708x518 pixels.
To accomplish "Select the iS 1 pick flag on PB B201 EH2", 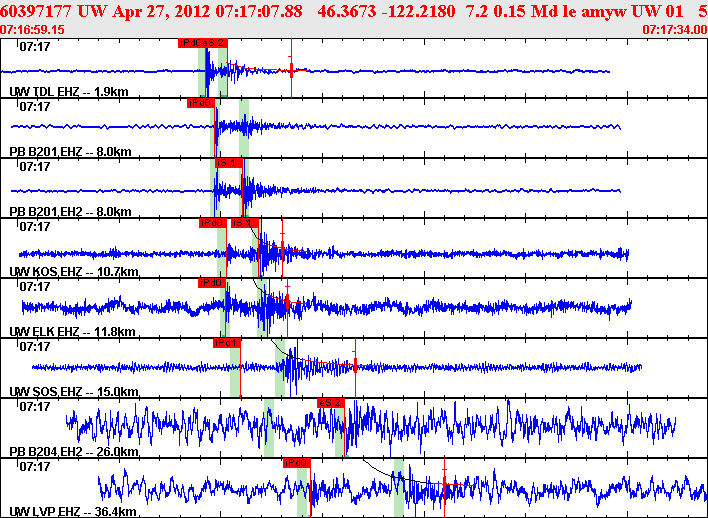I will tap(228, 163).
